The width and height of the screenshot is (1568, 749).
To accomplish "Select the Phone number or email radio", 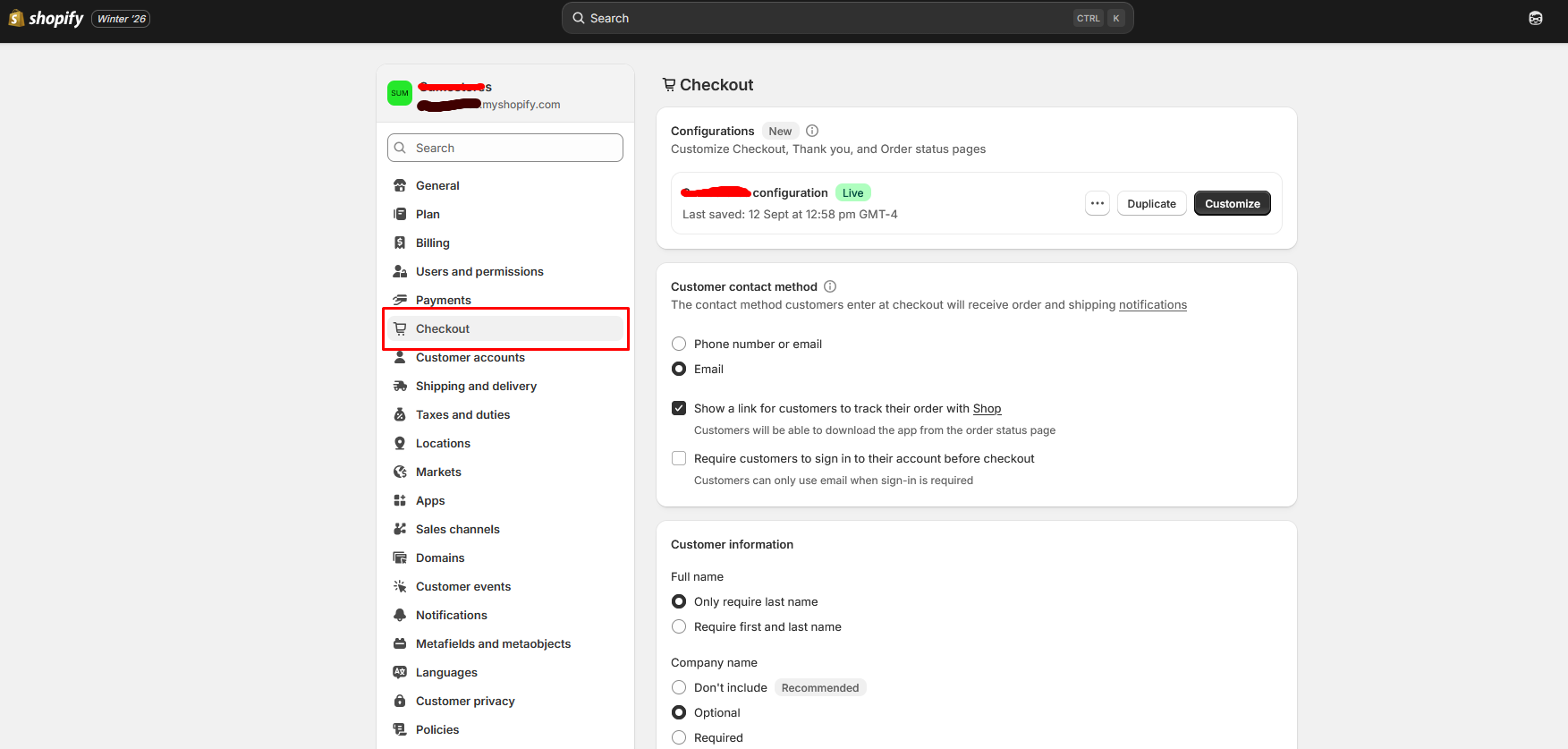I will 679,344.
